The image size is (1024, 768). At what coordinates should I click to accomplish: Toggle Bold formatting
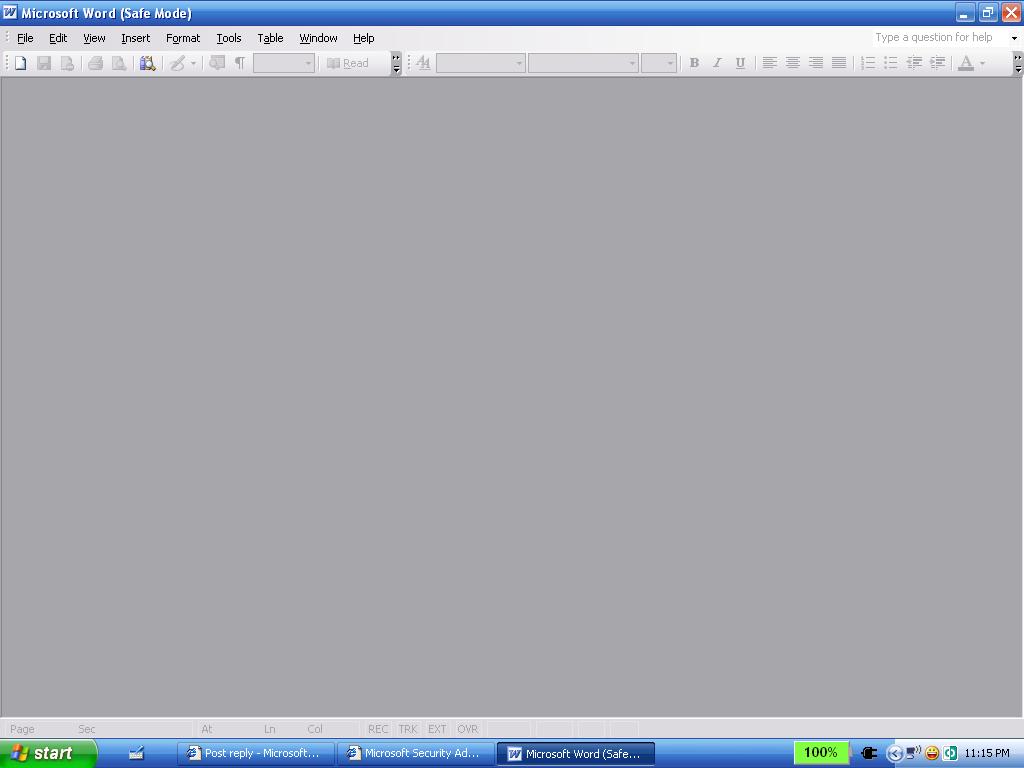pyautogui.click(x=694, y=63)
